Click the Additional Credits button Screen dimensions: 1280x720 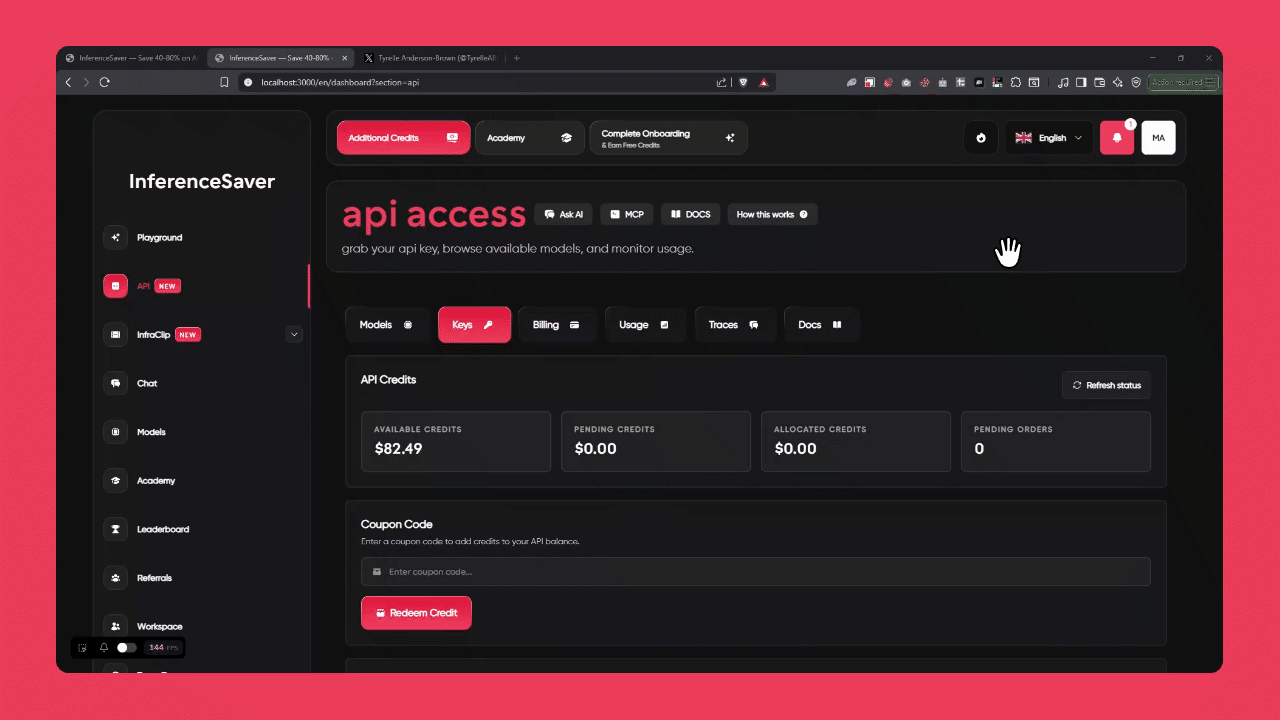click(x=403, y=138)
